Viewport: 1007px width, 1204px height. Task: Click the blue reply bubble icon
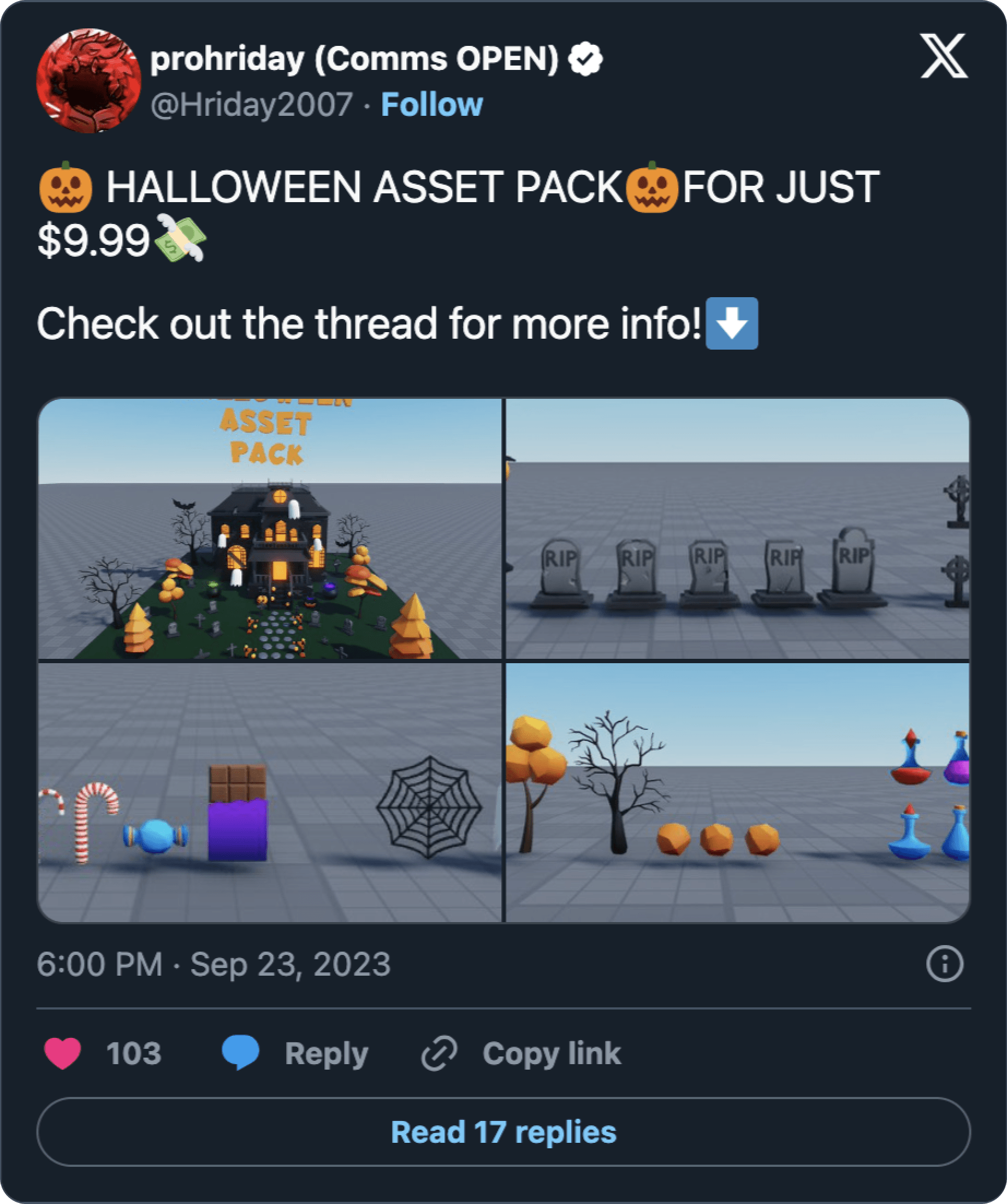(x=240, y=1053)
